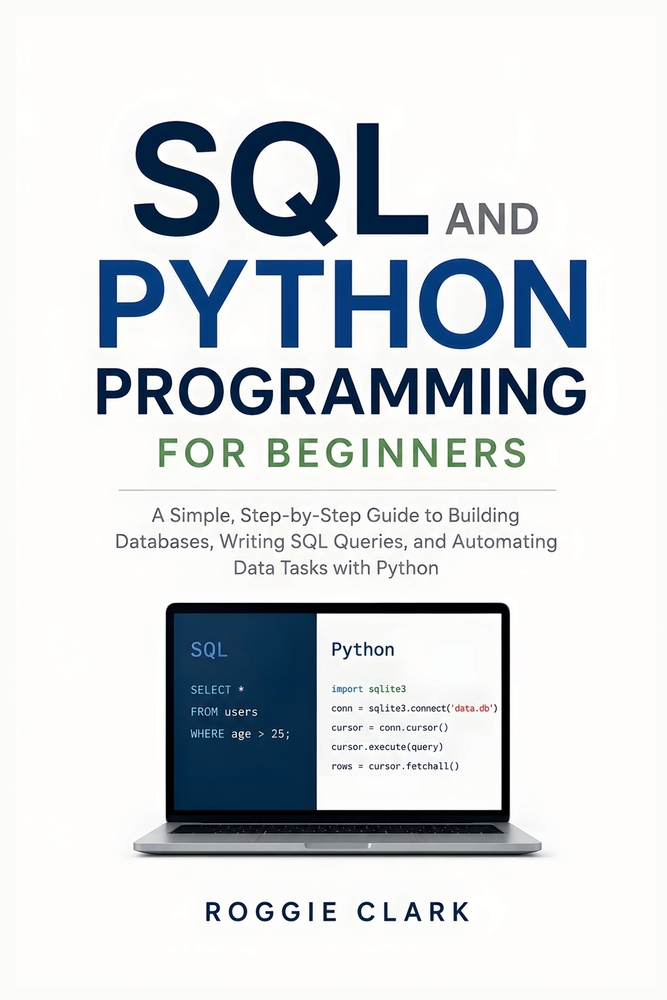This screenshot has width=667, height=1000.
Task: Click the line 'Databases, Writing SQL Queries, and Automating'
Action: click(x=336, y=541)
